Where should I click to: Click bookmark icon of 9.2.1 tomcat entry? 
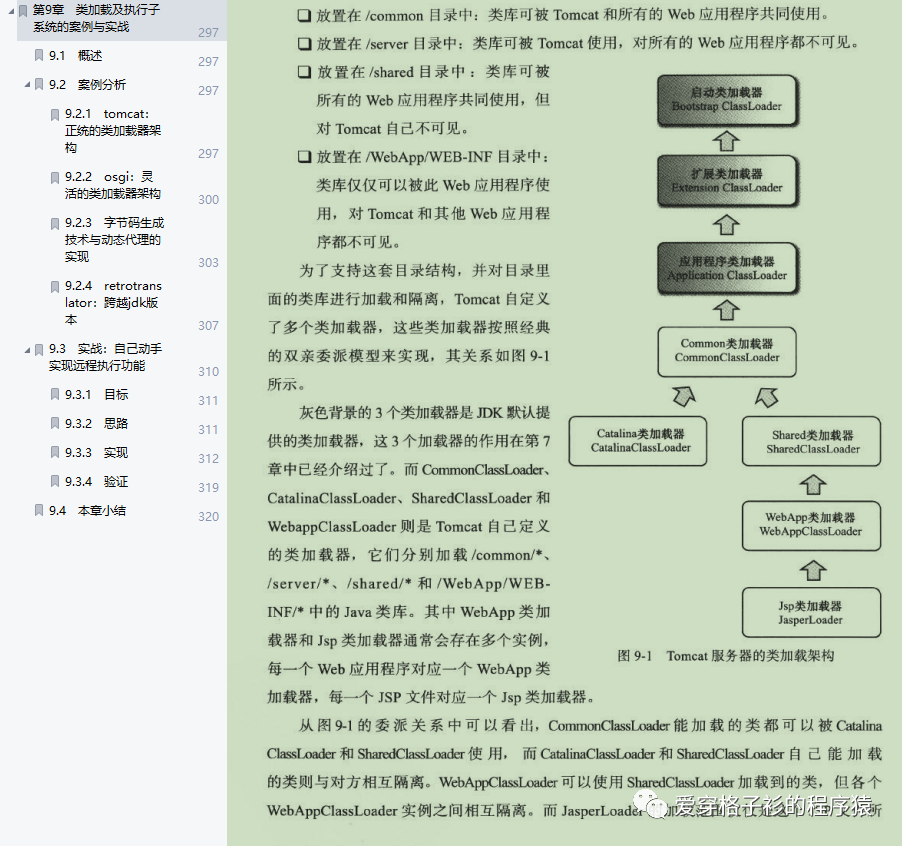point(55,114)
